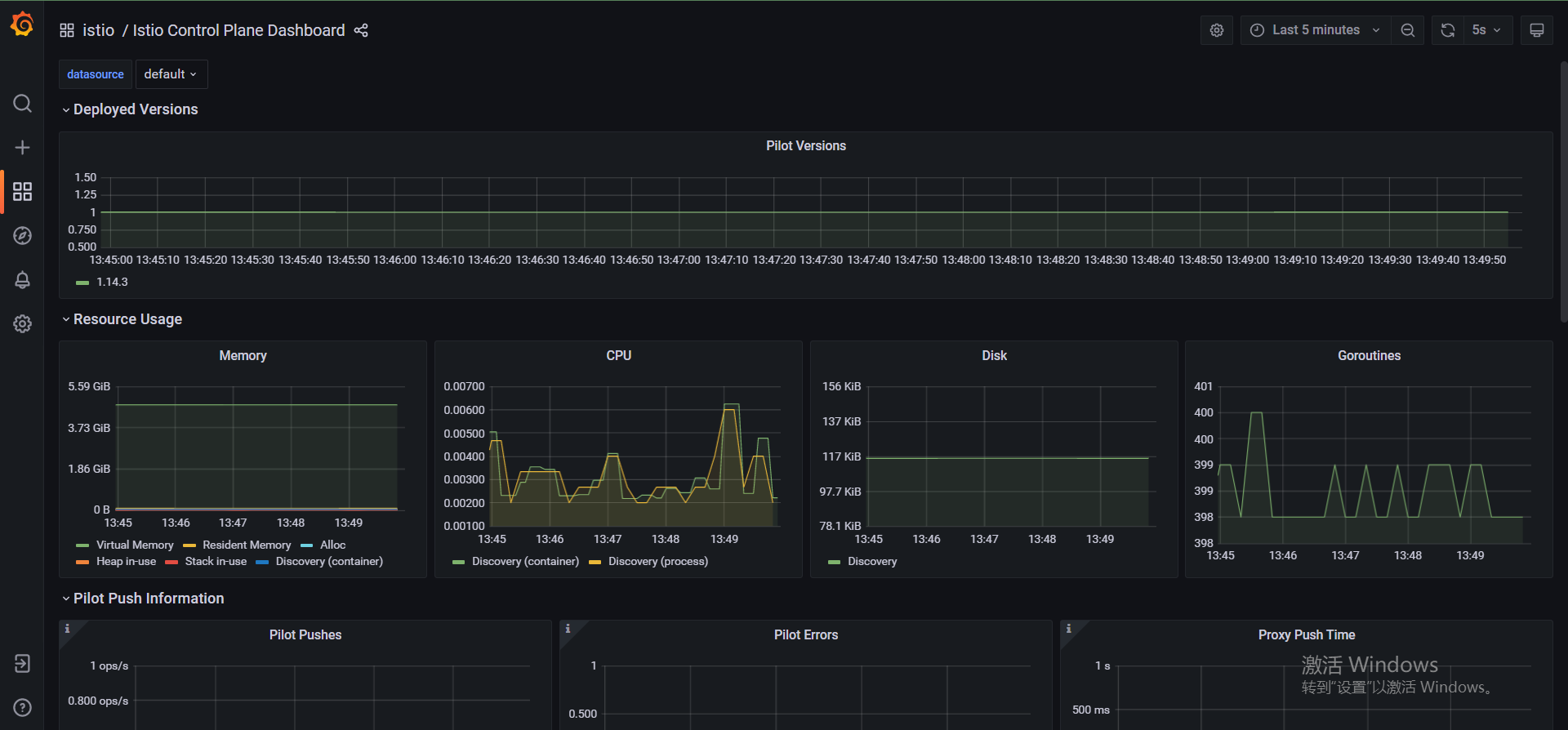1568x730 pixels.
Task: Click the page vertical scrollbar
Action: coord(1563,192)
